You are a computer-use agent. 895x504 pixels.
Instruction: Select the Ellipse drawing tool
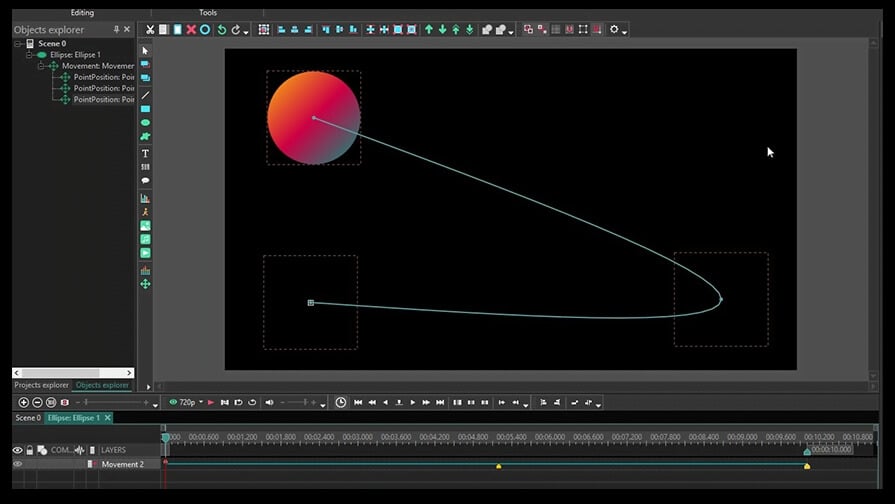[146, 123]
